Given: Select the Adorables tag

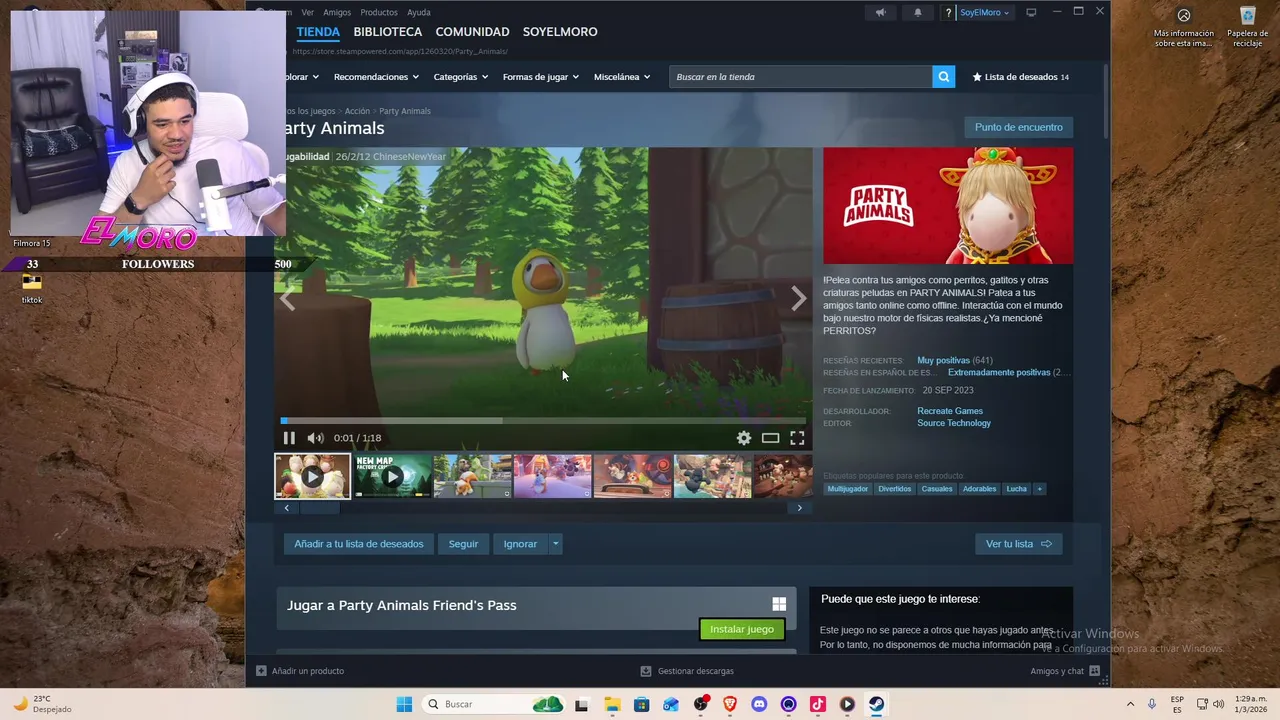Looking at the screenshot, I should coord(979,489).
